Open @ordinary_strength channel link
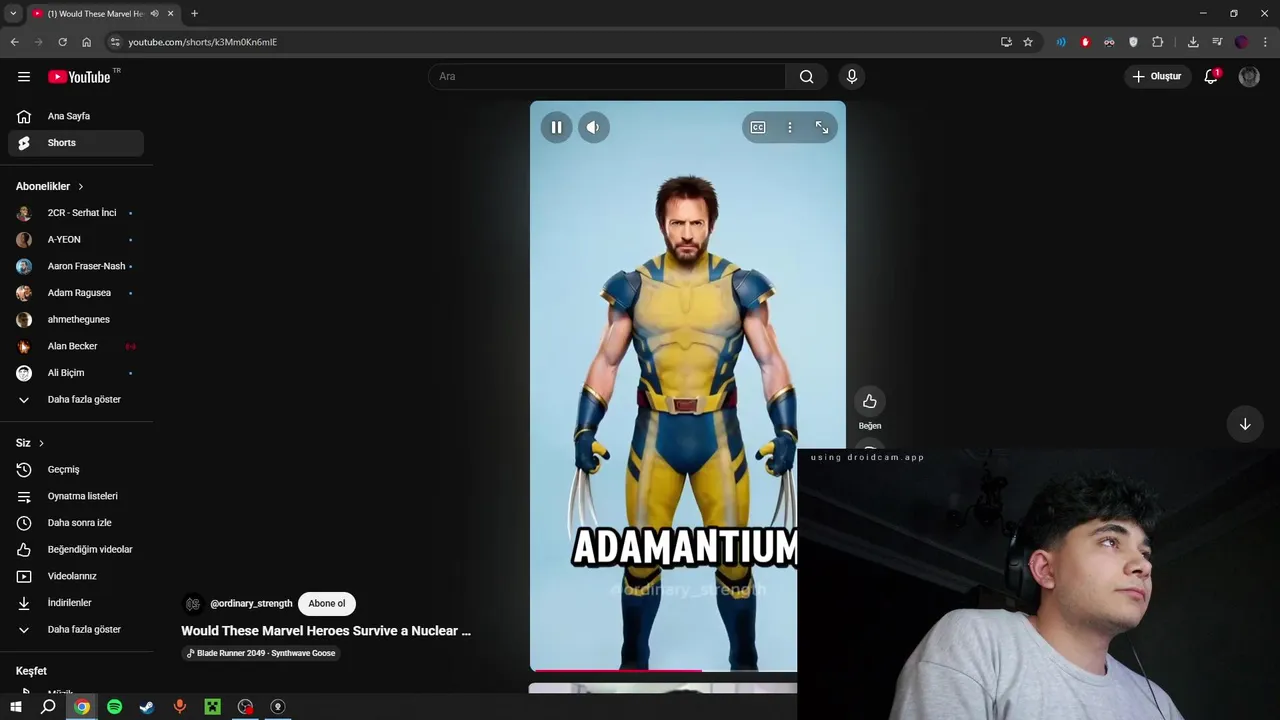 pos(251,604)
